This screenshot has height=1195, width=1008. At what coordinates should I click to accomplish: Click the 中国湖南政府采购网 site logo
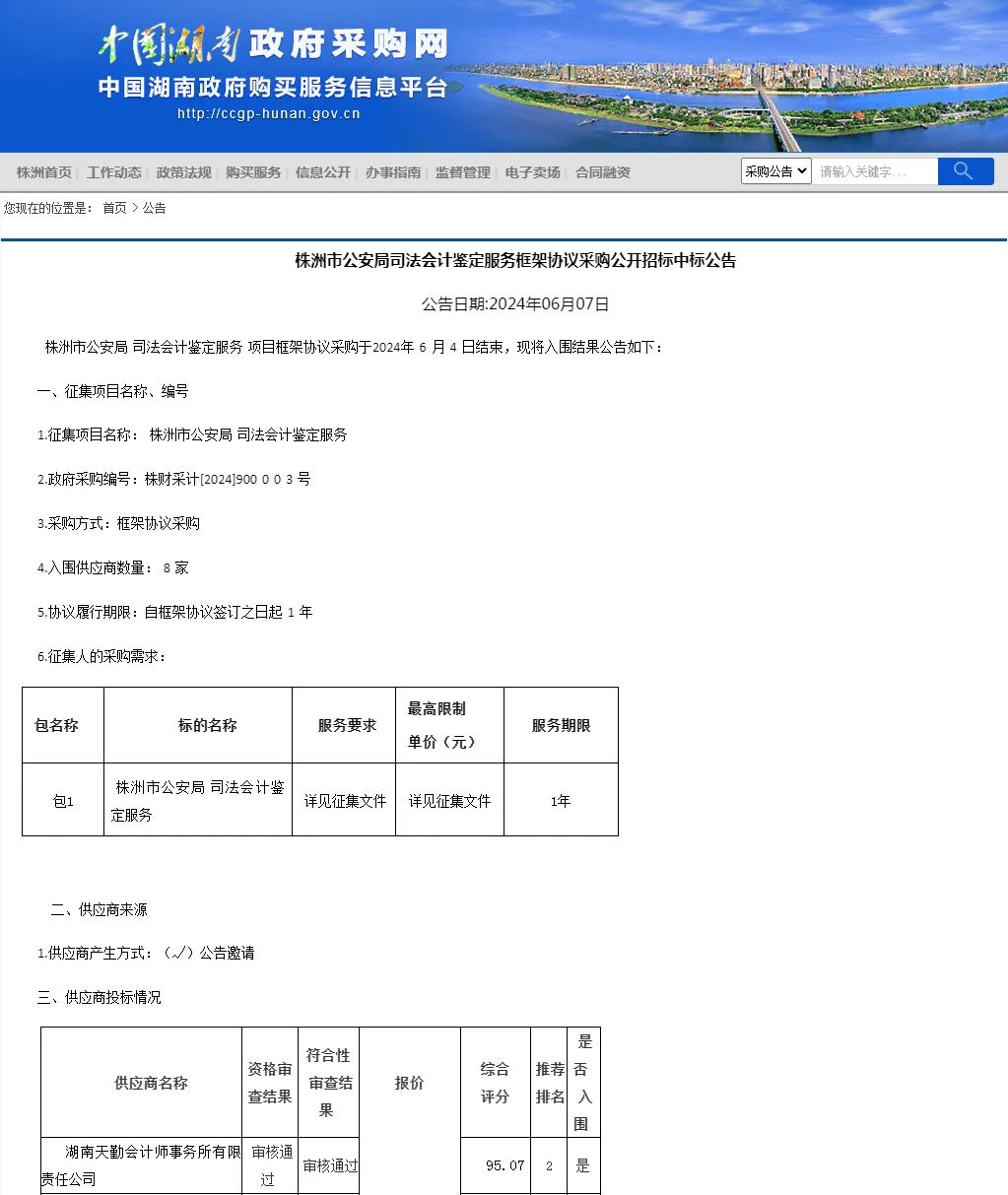tap(273, 43)
